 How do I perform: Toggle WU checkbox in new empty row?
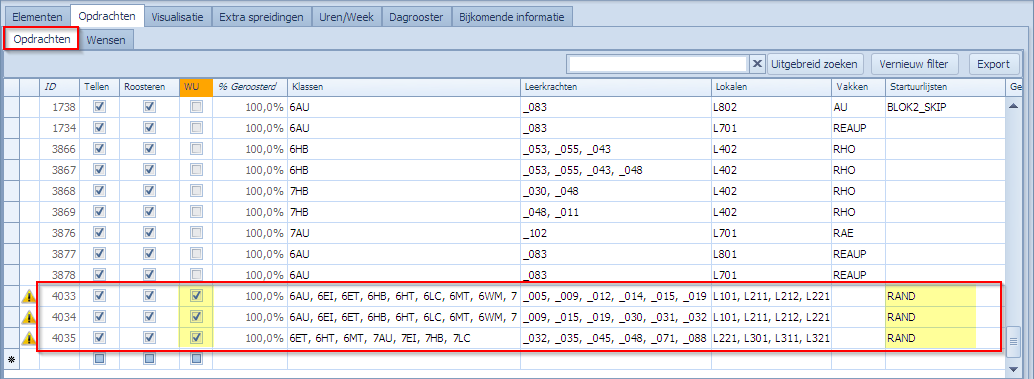[x=196, y=359]
